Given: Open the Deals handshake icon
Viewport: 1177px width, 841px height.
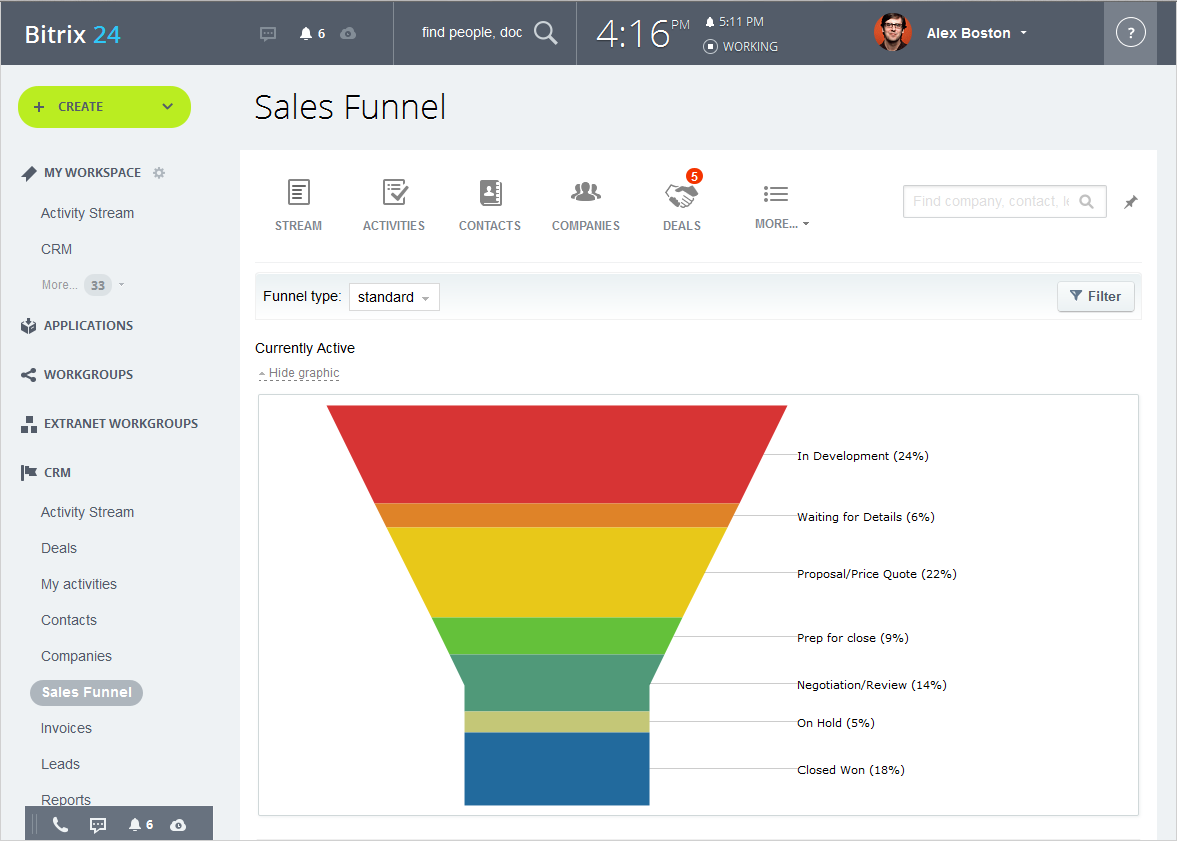Looking at the screenshot, I should pos(681,194).
